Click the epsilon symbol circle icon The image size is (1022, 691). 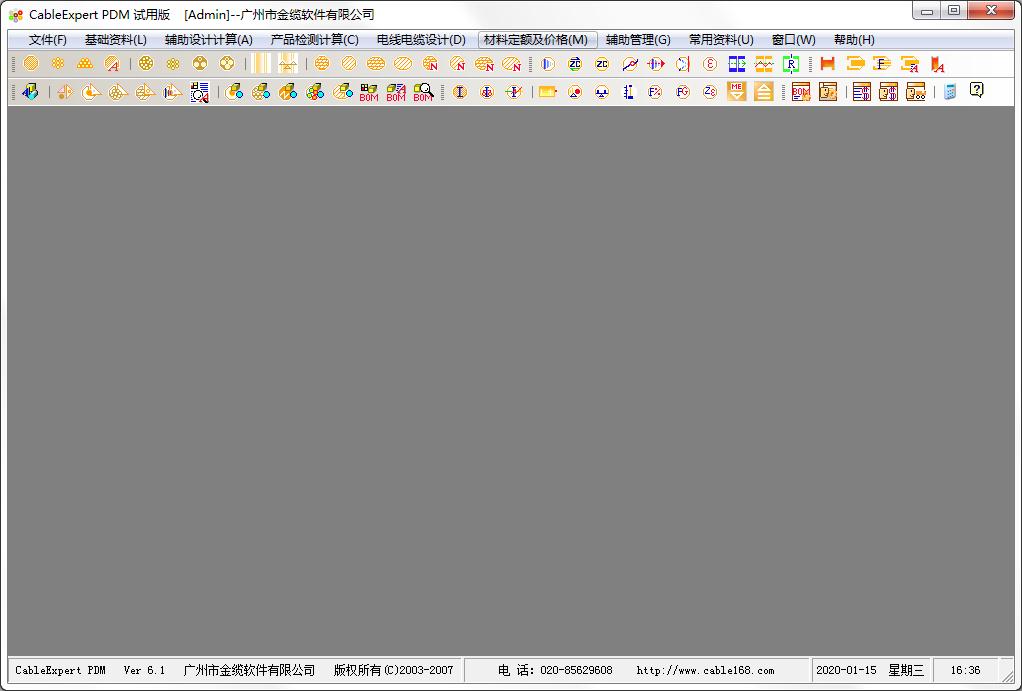710,64
